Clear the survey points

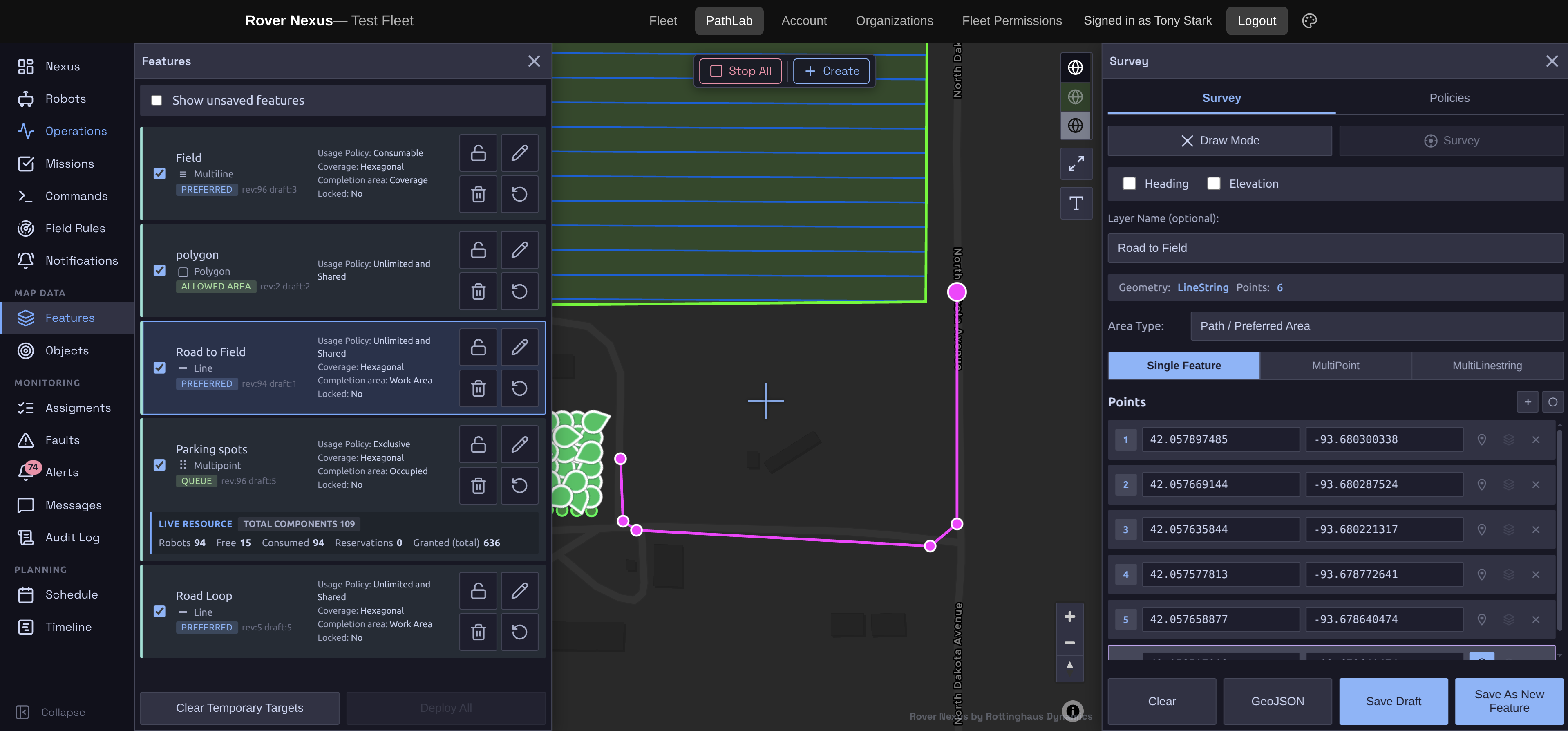[x=1161, y=701]
